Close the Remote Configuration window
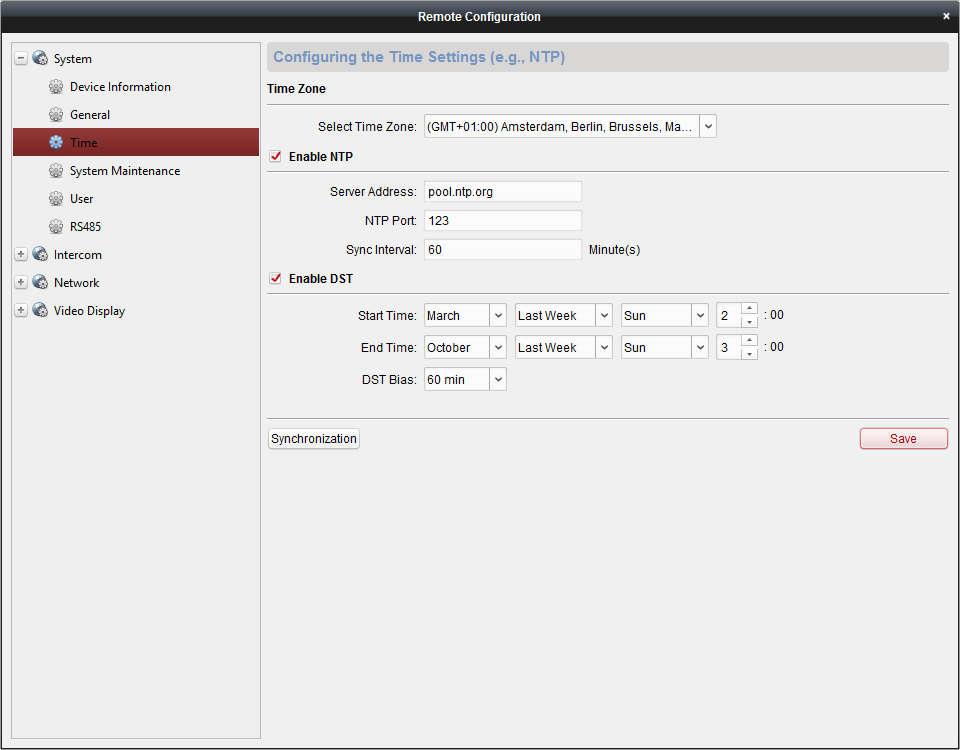Image resolution: width=960 pixels, height=750 pixels. 946,17
